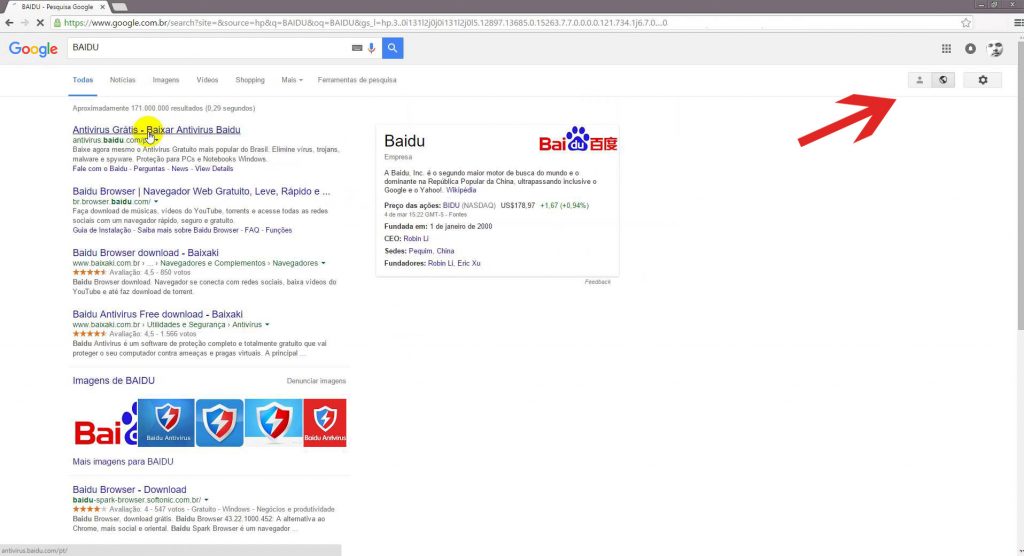Switch to the Vídeos tab

coord(207,80)
